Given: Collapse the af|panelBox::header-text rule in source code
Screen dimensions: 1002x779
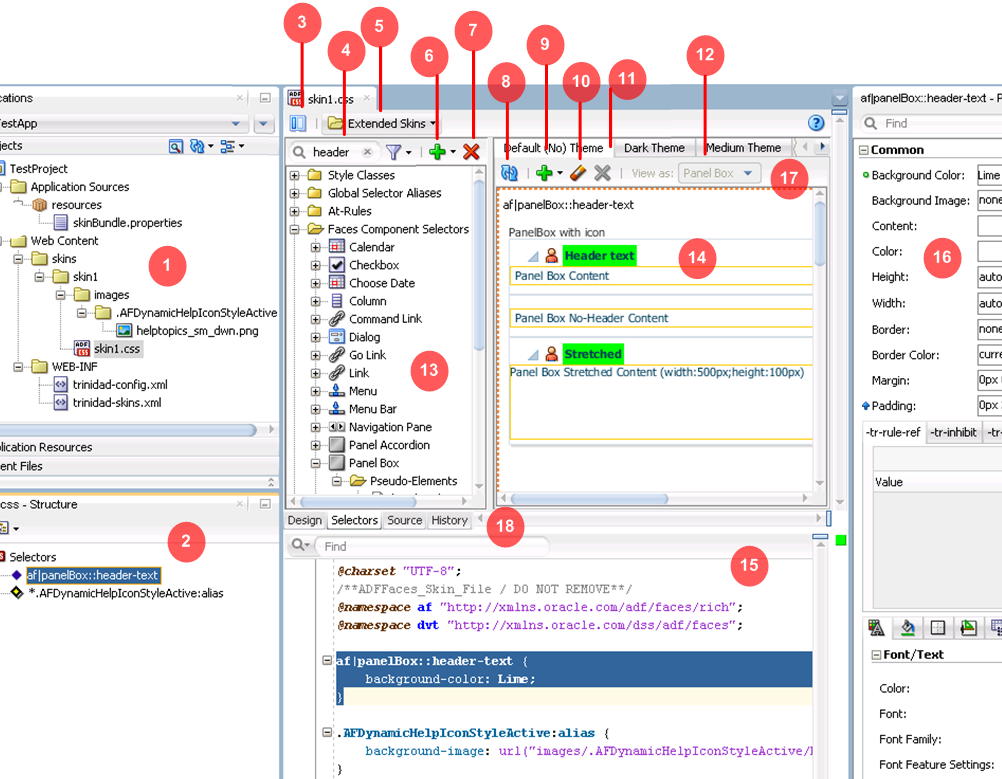Looking at the screenshot, I should point(328,662).
